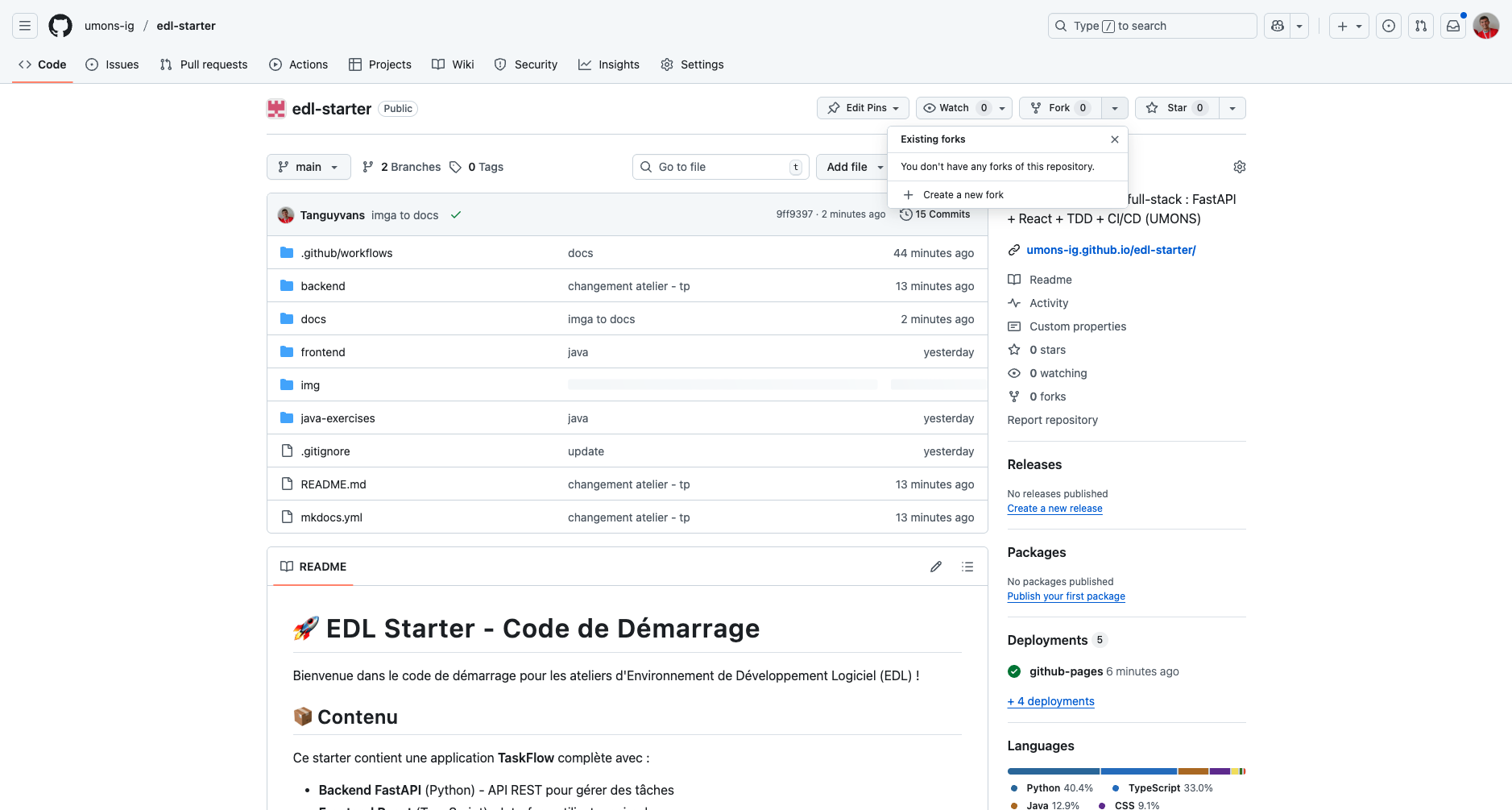Open About settings gear icon
This screenshot has width=1512, height=810.
tap(1239, 167)
